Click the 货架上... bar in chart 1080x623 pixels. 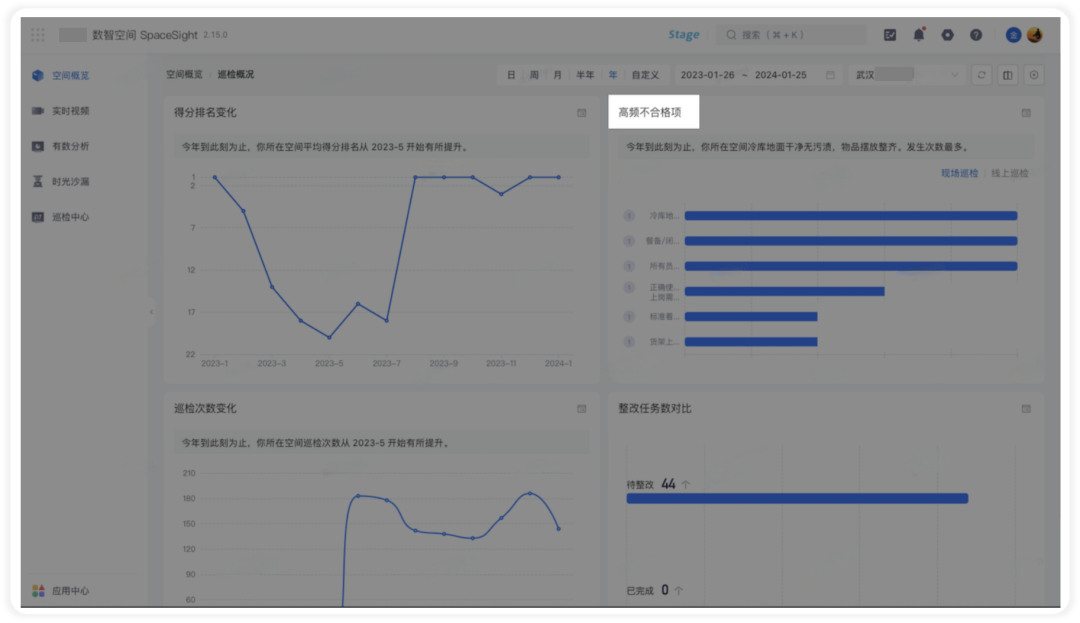click(x=751, y=342)
